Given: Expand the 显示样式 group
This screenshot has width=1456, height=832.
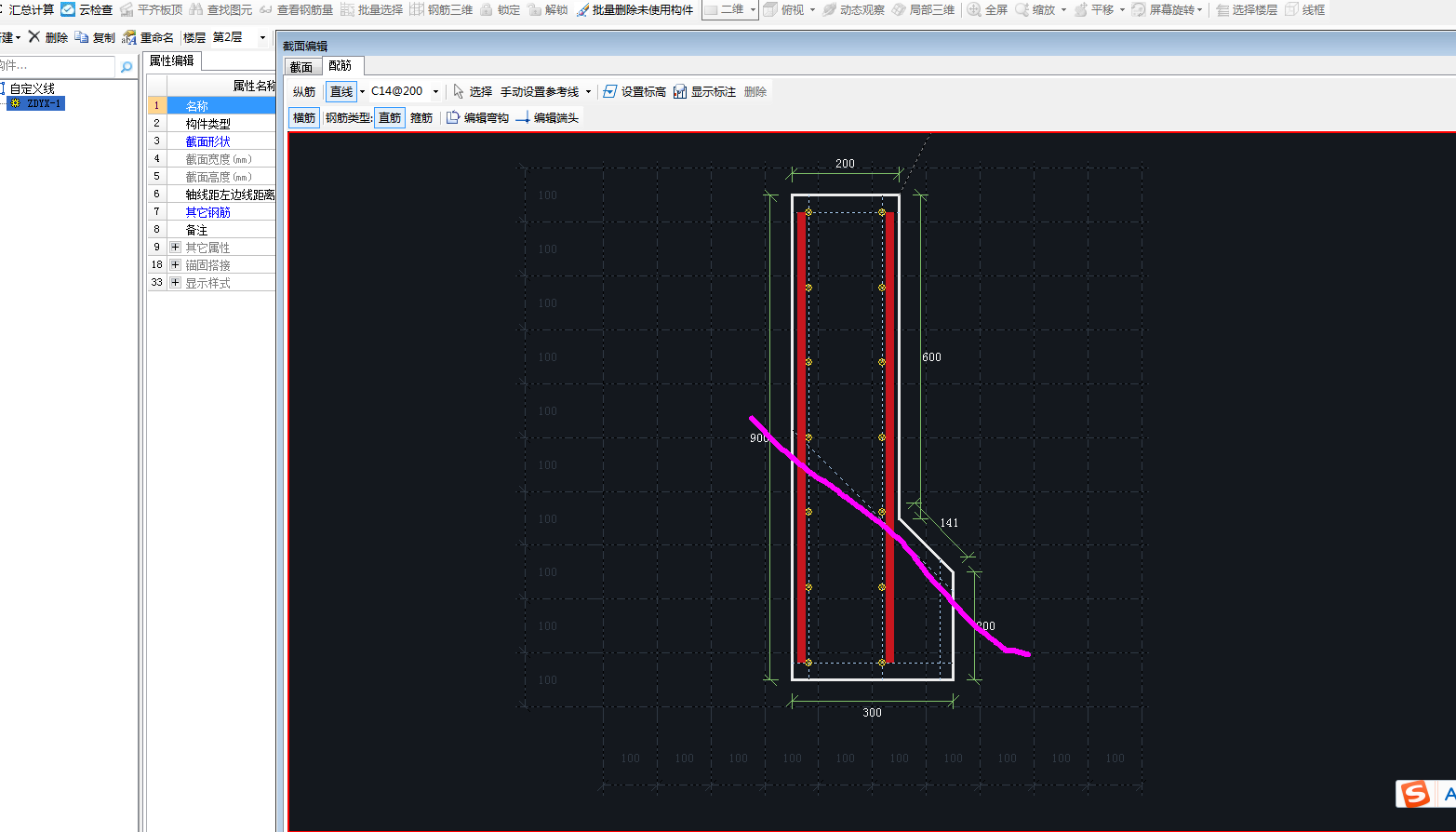Looking at the screenshot, I should [175, 283].
